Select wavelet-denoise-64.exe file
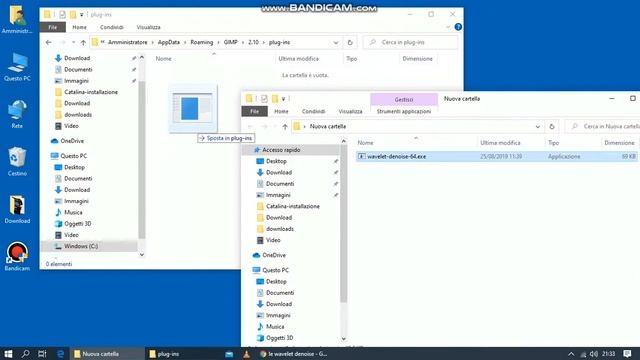640x360 pixels. 496,156
